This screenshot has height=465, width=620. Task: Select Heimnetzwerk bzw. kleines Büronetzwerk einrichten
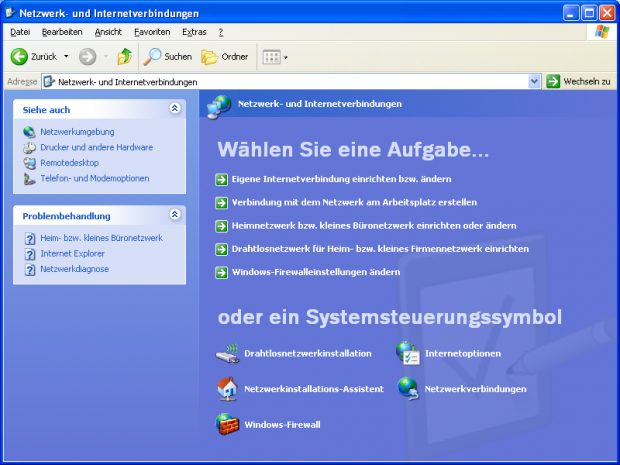(x=374, y=226)
